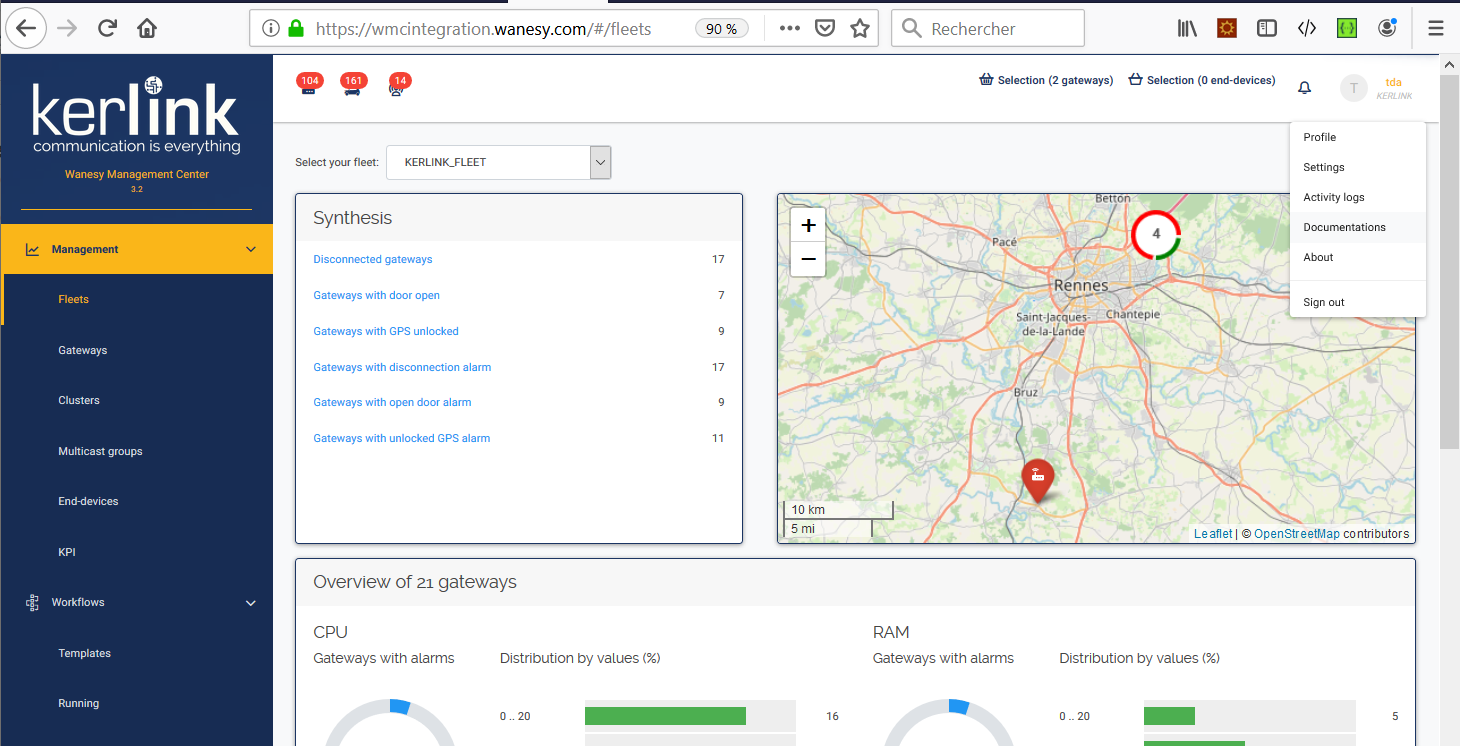Open the Disconnected gateways link
The height and width of the screenshot is (746, 1460).
[x=373, y=259]
